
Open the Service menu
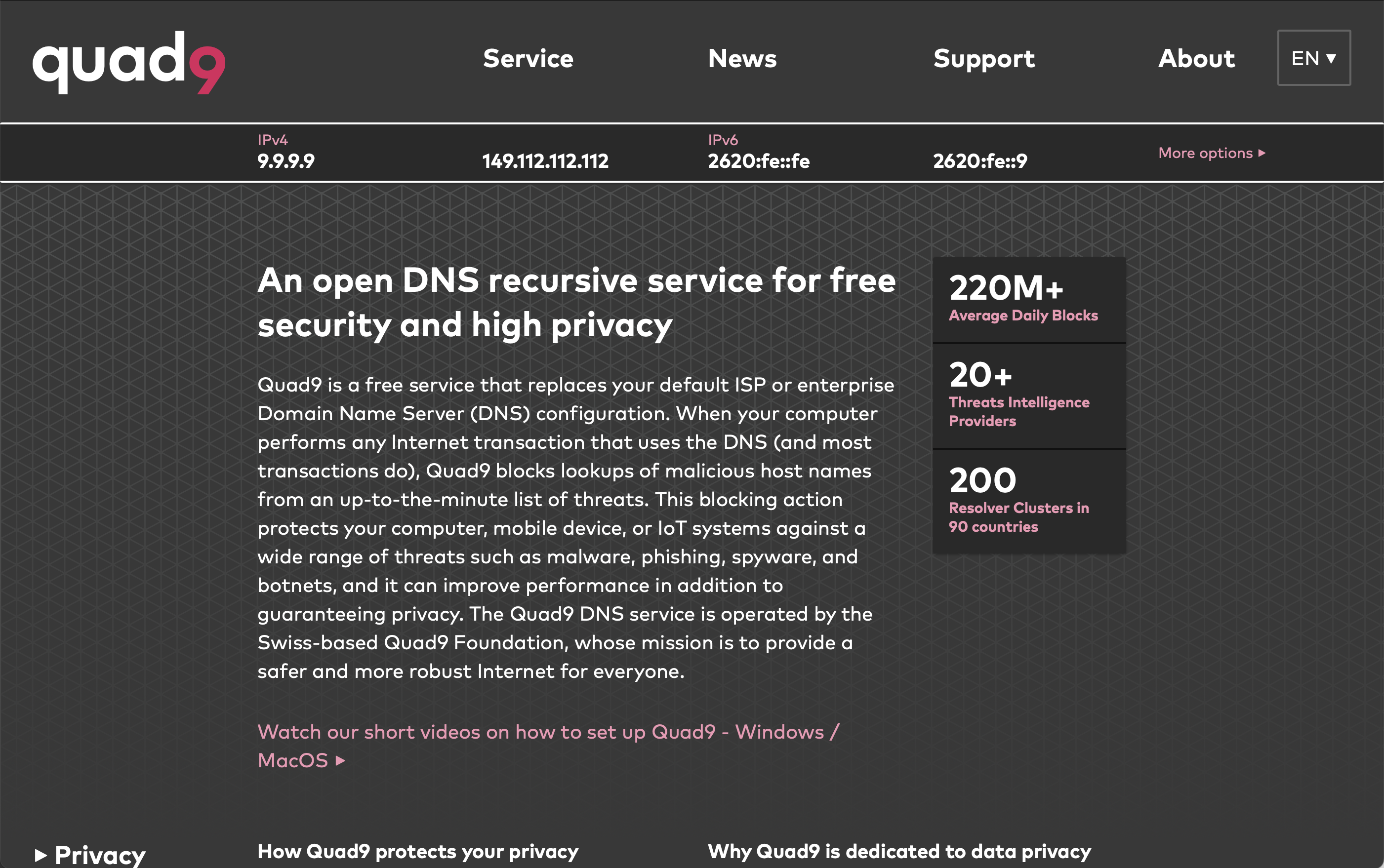click(x=528, y=58)
